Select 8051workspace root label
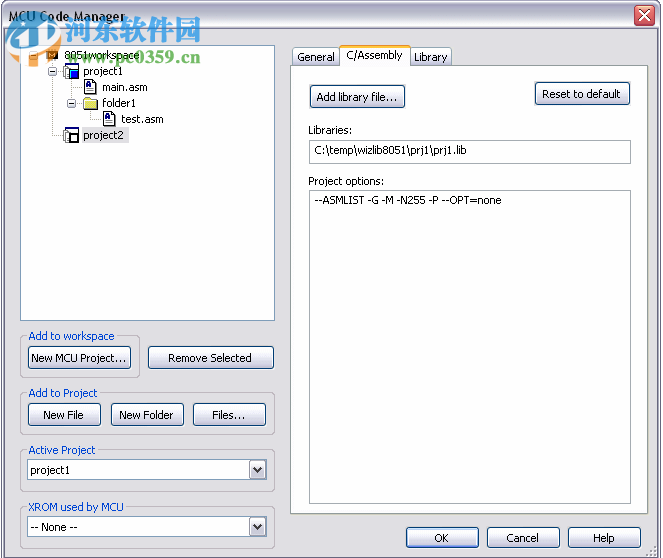The height and width of the screenshot is (558, 663). 101,55
